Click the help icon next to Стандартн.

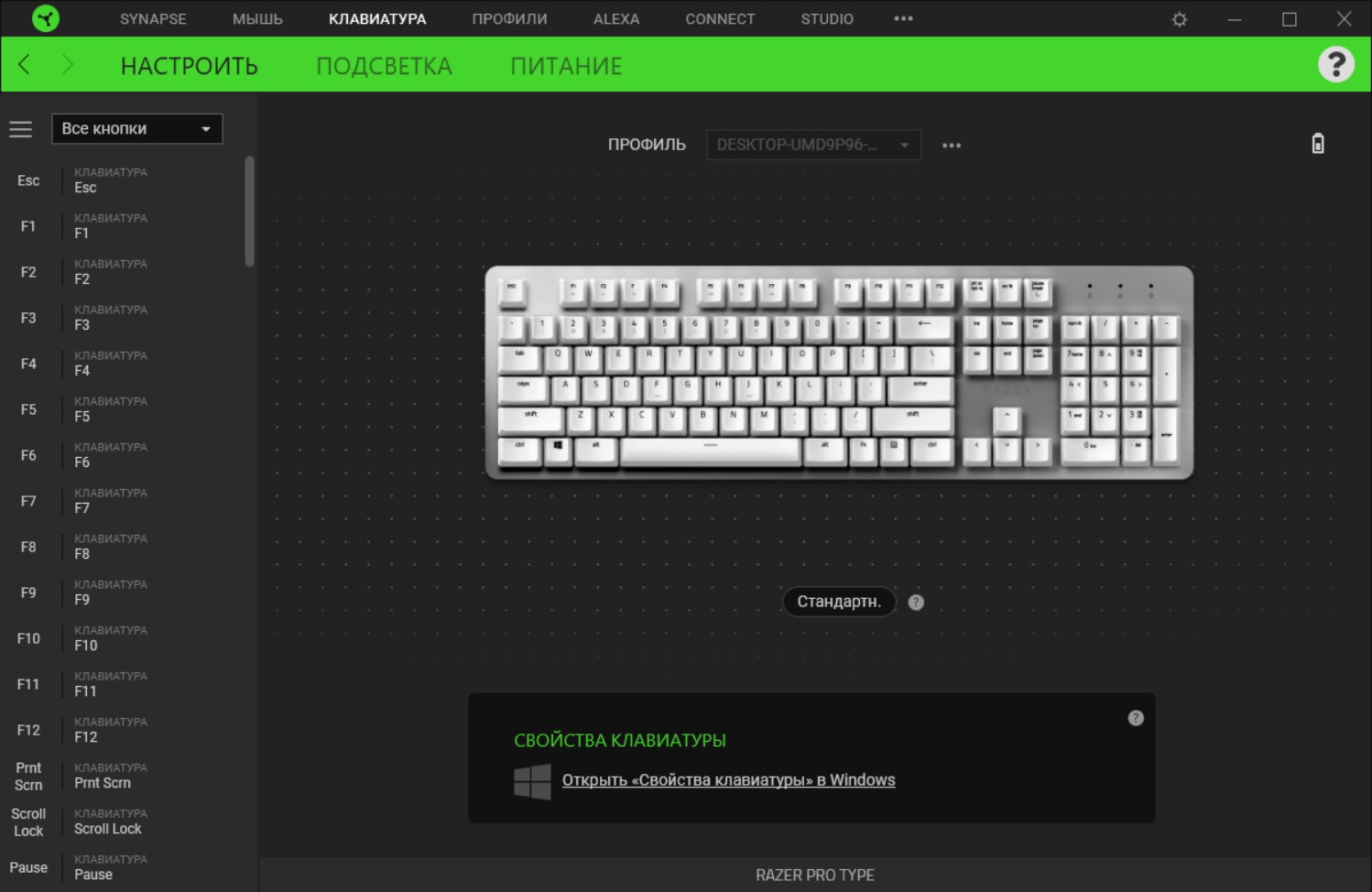(x=916, y=602)
